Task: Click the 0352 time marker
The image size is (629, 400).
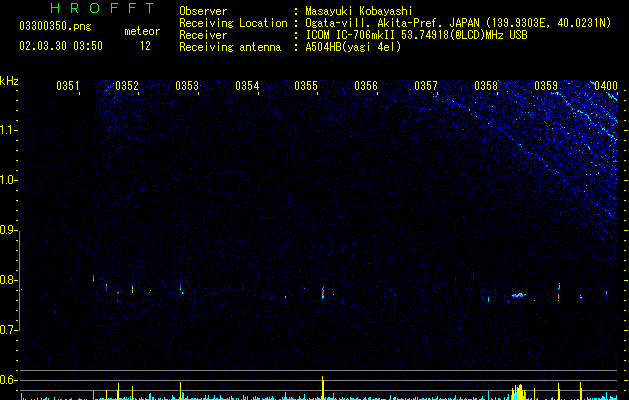Action: coord(127,86)
